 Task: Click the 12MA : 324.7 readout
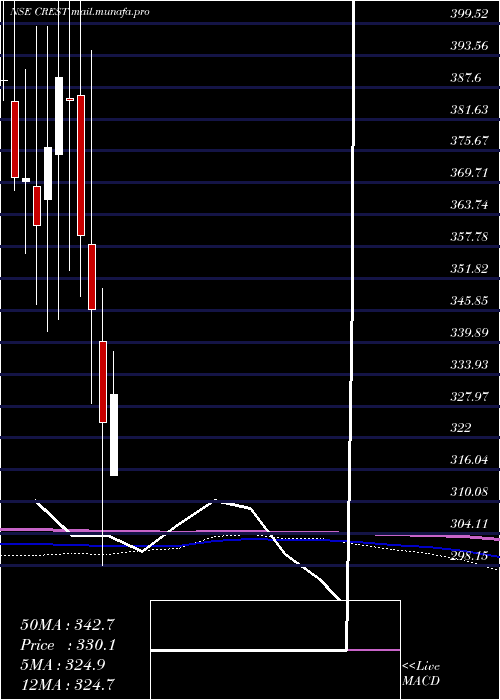[x=67, y=683]
